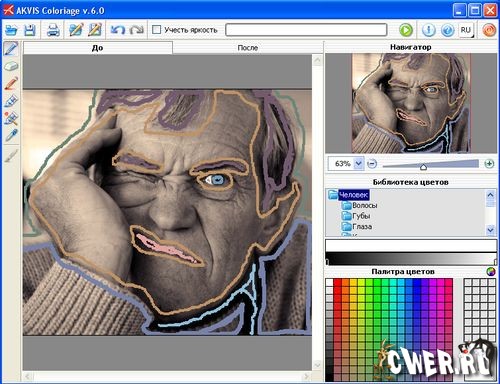
Task: Click the Save floppy disk icon
Action: 30,30
